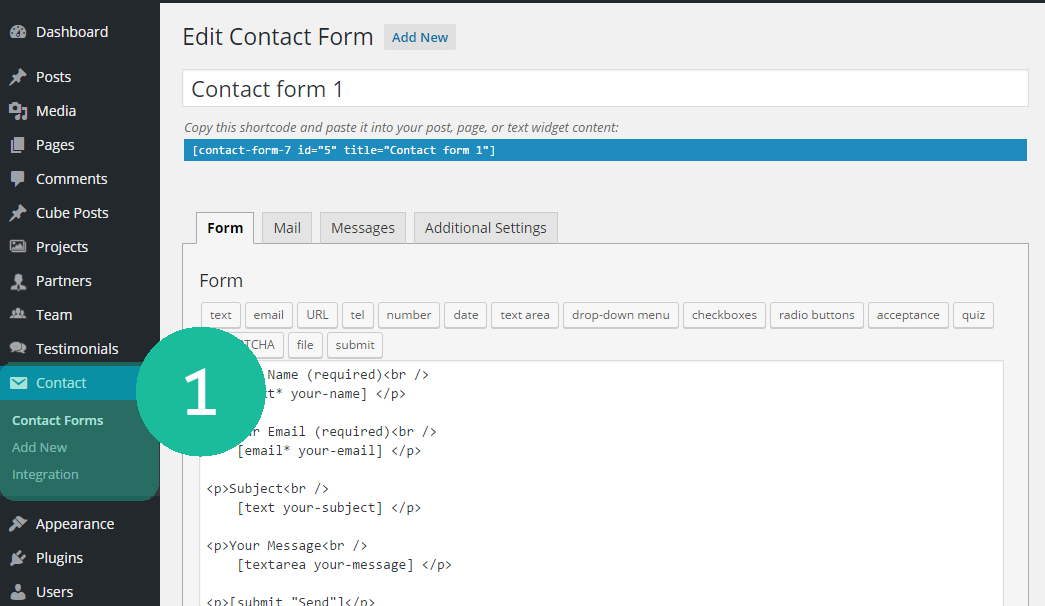Image resolution: width=1045 pixels, height=606 pixels.
Task: Open Integration submenu link
Action: tap(45, 475)
